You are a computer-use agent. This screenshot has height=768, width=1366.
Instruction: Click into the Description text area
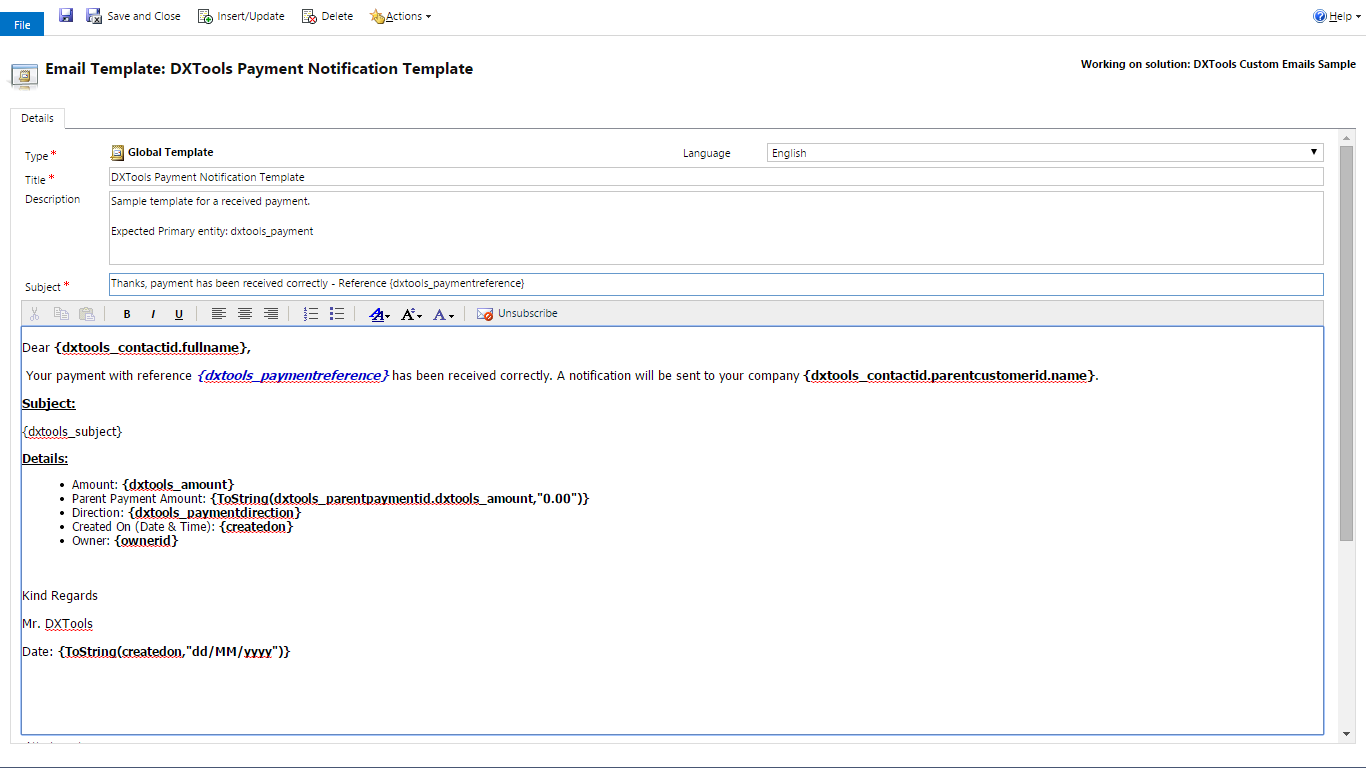[x=716, y=228]
